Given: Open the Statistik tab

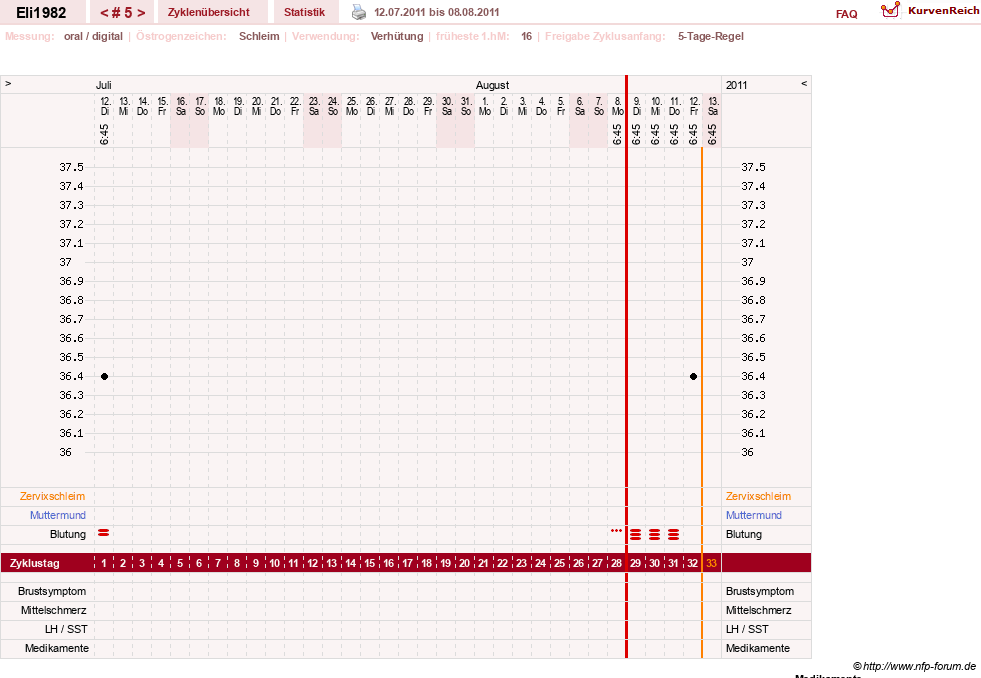Looking at the screenshot, I should pos(304,13).
